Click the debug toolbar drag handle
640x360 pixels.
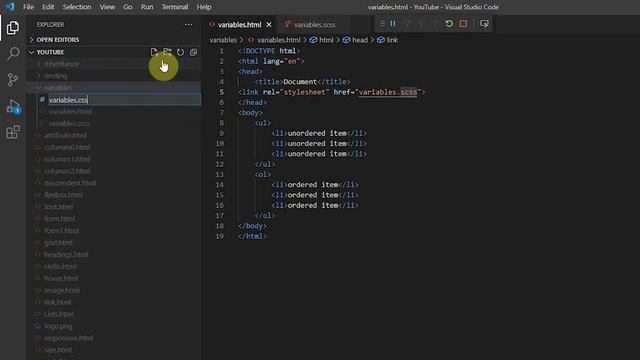coord(382,24)
